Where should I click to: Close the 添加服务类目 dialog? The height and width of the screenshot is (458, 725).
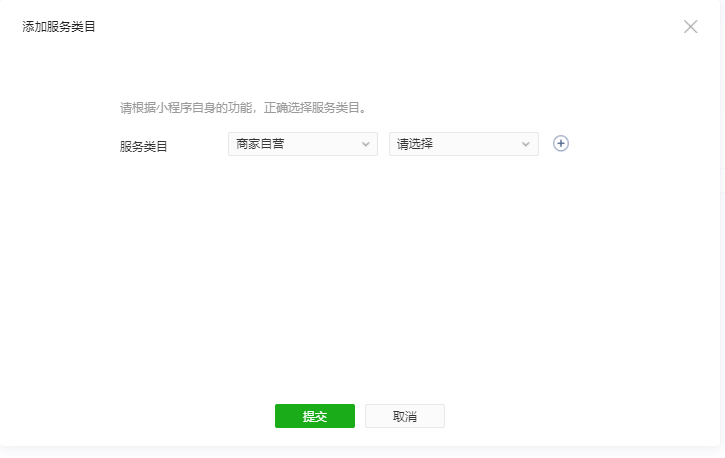(690, 27)
